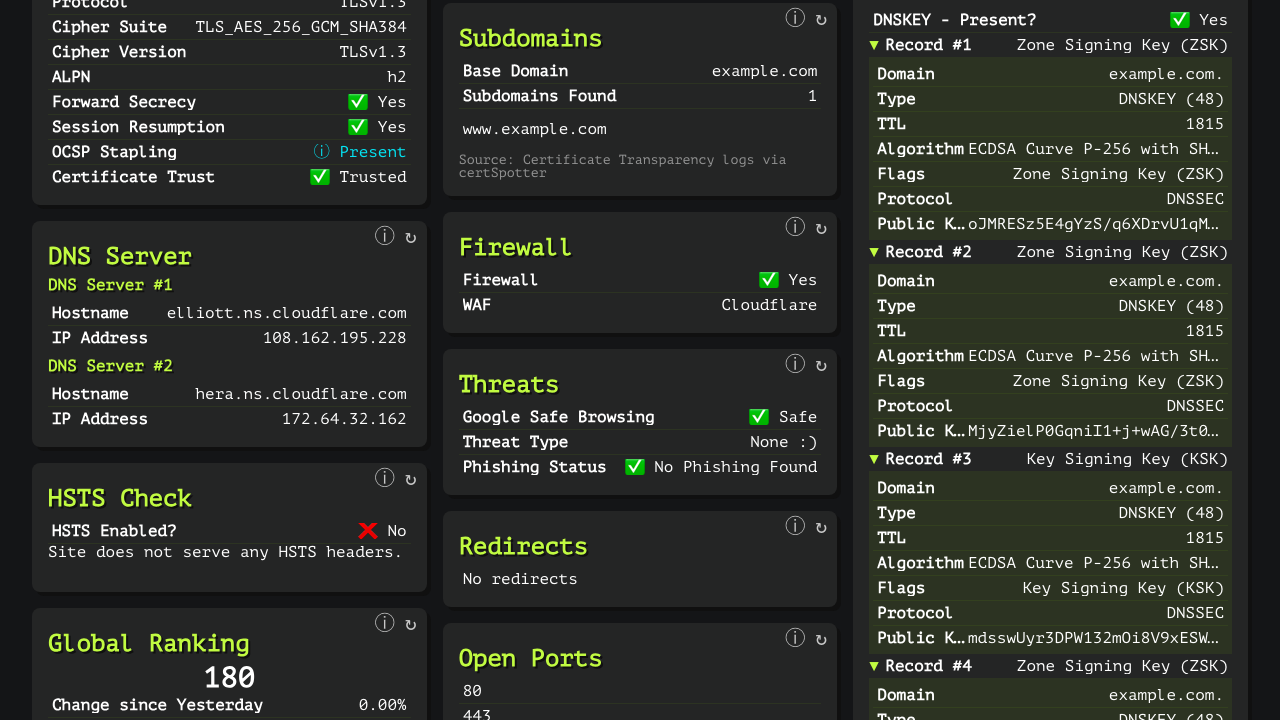Click hostname elliott.ns.cloudflare.com
Viewport: 1280px width, 720px height.
(287, 313)
